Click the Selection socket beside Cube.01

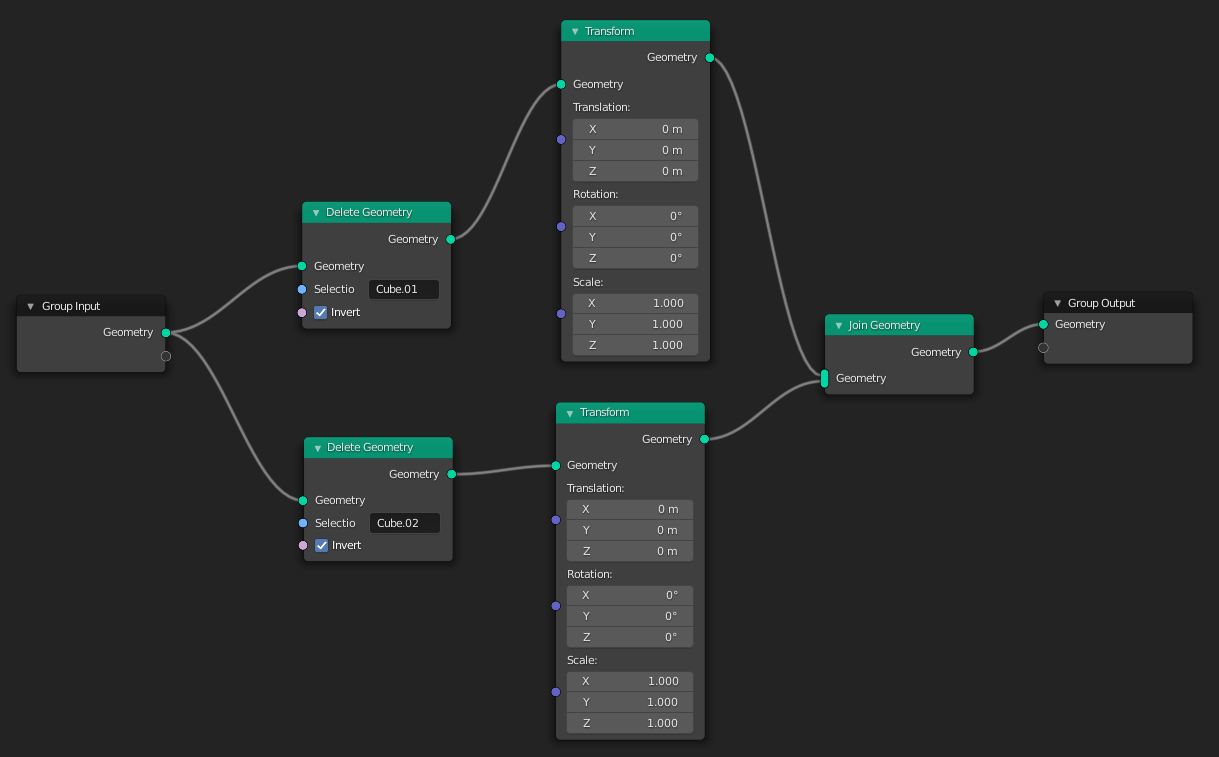pyautogui.click(x=302, y=289)
